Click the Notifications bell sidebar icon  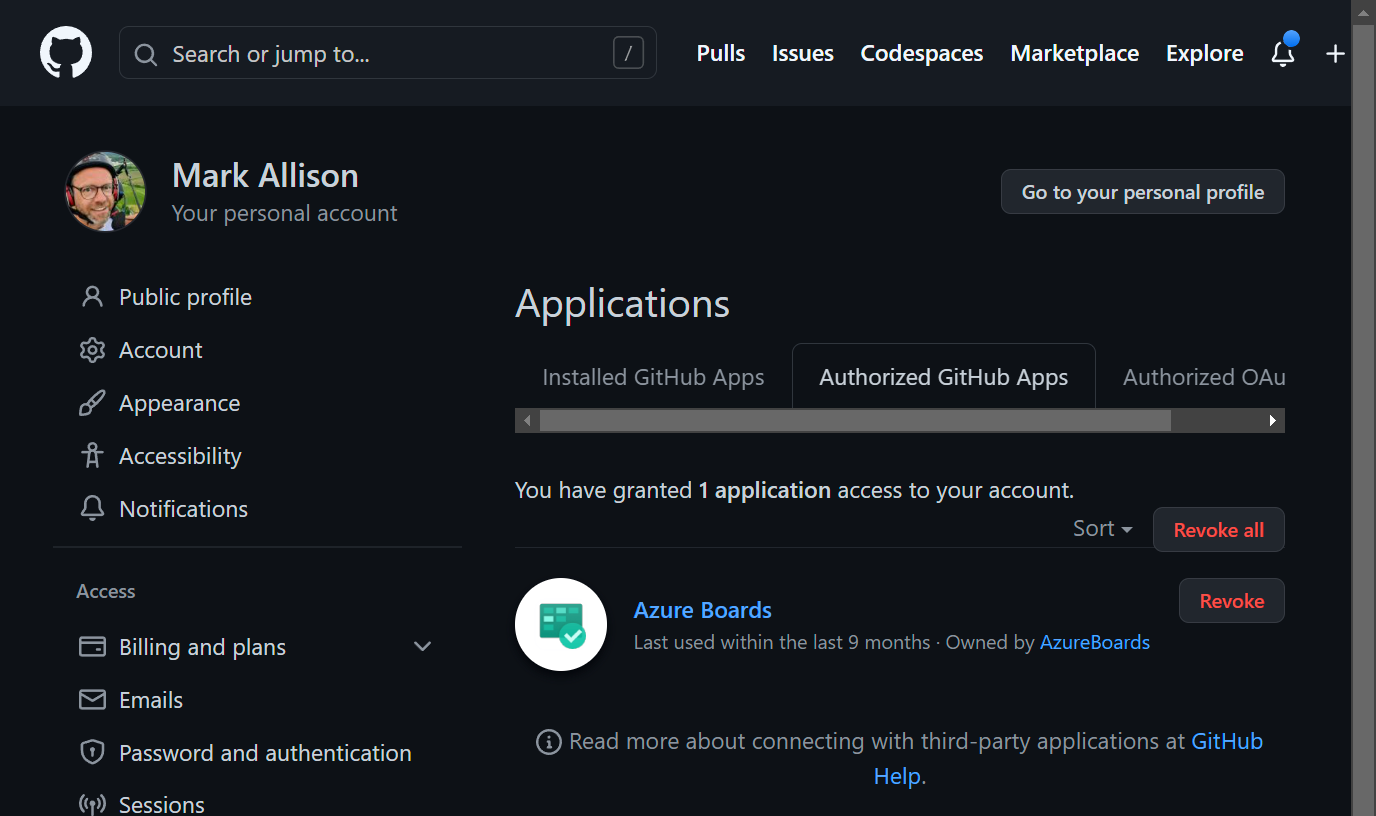92,509
